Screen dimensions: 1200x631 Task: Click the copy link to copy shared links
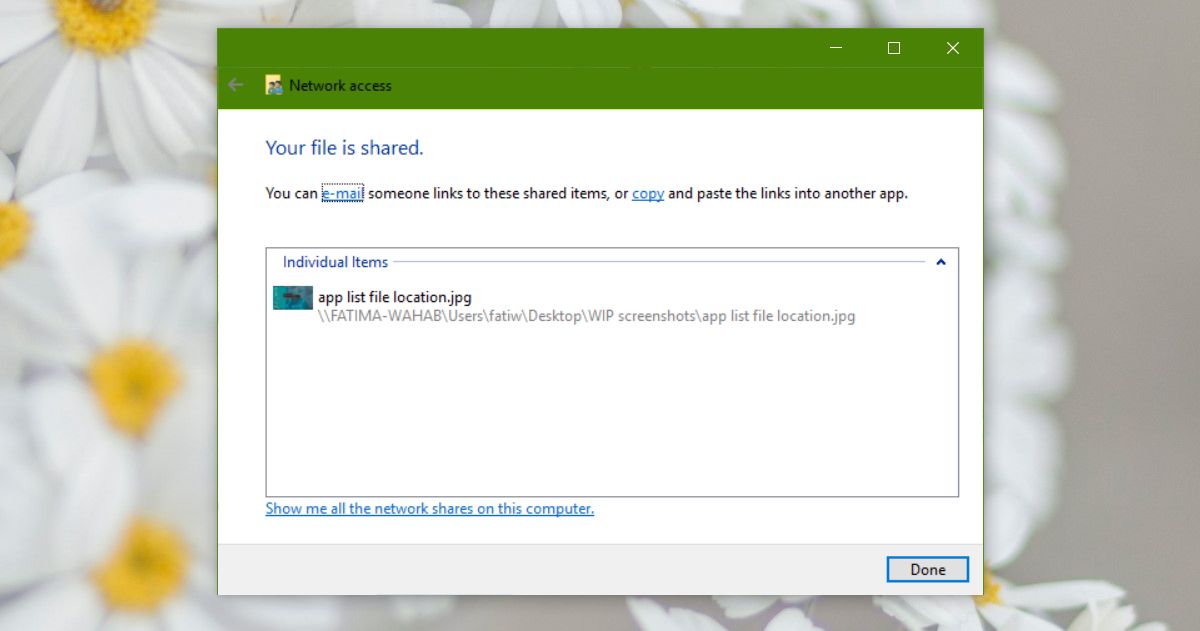coord(648,194)
